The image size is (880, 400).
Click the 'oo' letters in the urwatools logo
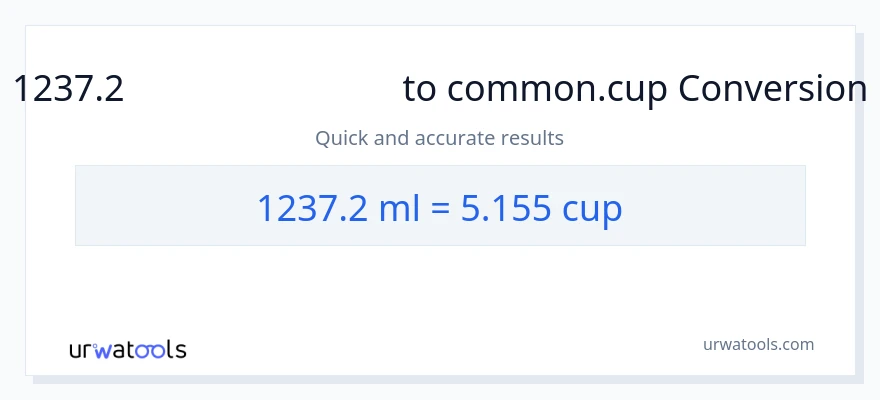click(148, 350)
